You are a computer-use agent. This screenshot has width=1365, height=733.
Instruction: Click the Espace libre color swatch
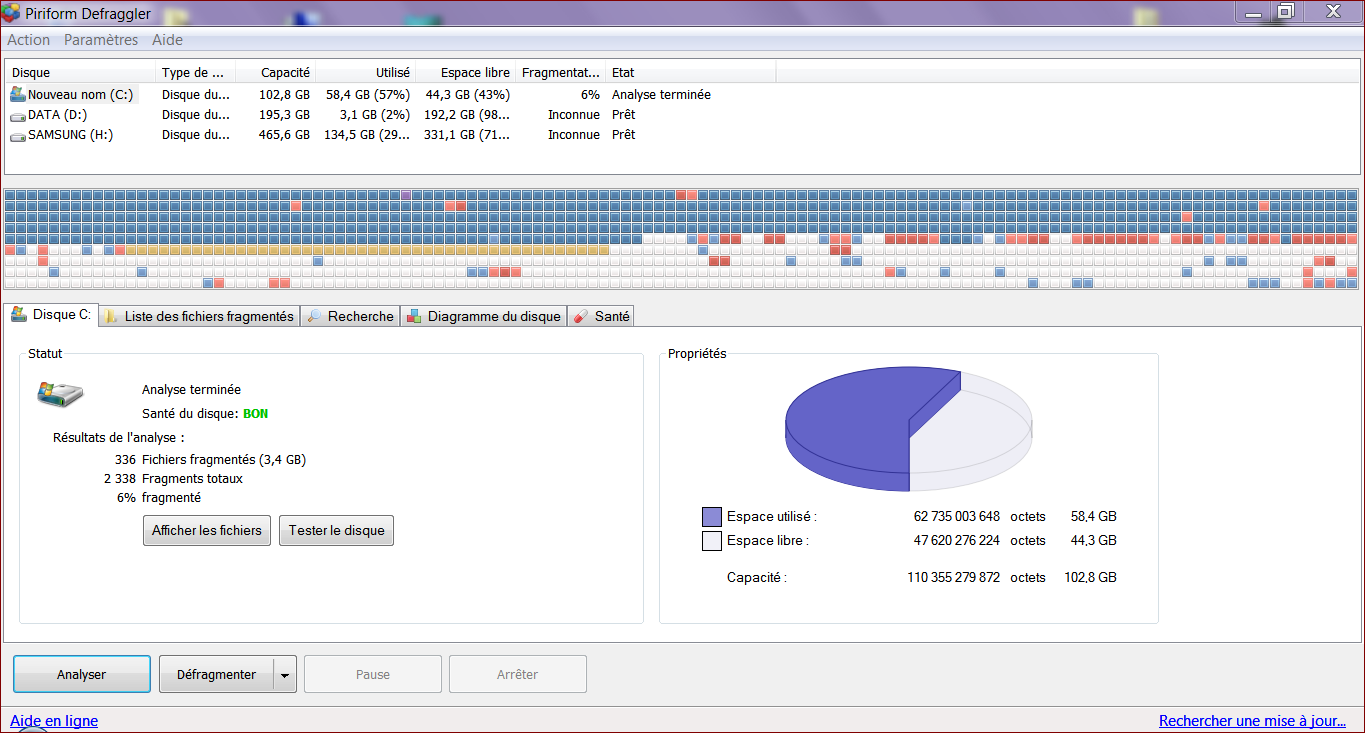(712, 541)
